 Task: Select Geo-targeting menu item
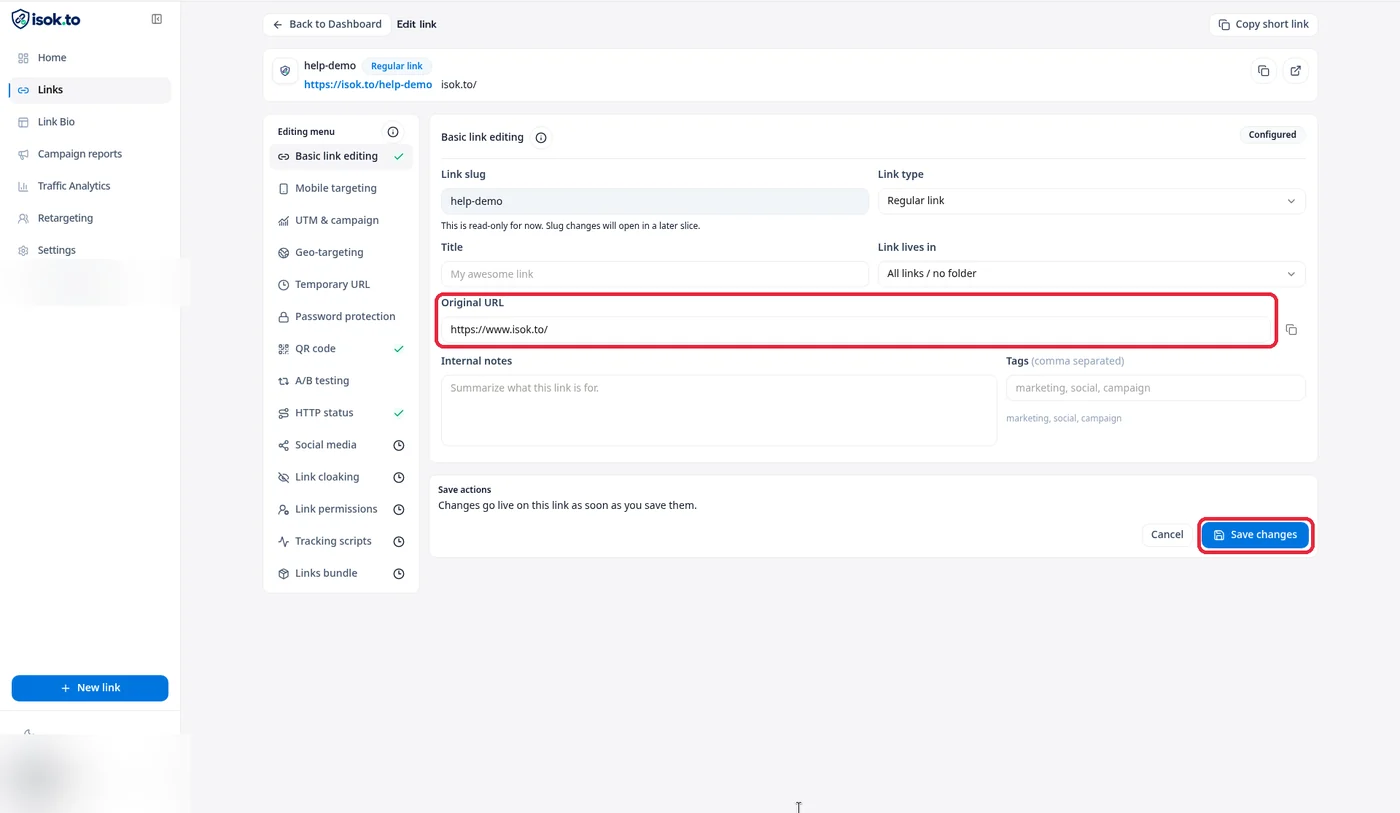click(x=341, y=252)
